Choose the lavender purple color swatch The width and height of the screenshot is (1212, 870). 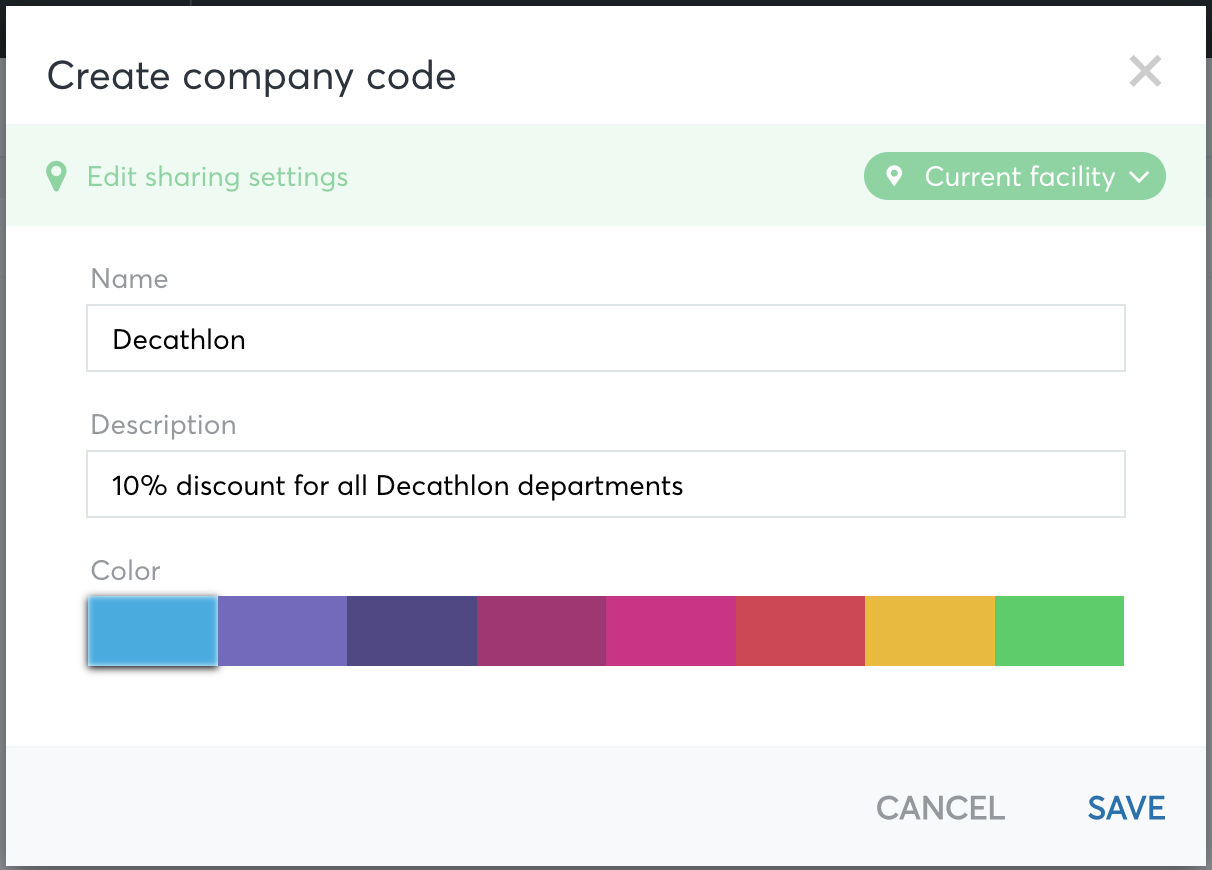(x=282, y=631)
